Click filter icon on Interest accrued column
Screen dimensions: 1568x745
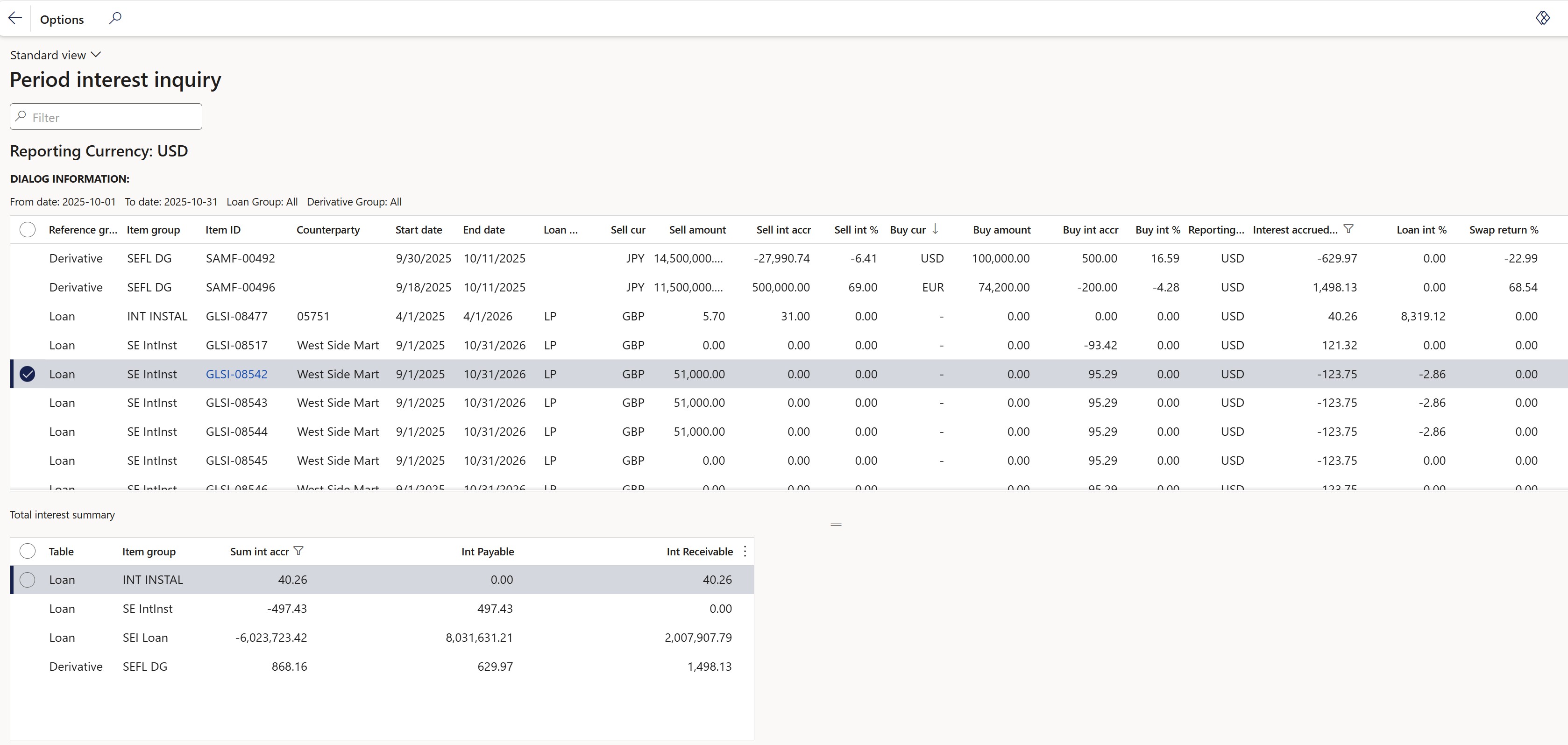click(x=1348, y=229)
